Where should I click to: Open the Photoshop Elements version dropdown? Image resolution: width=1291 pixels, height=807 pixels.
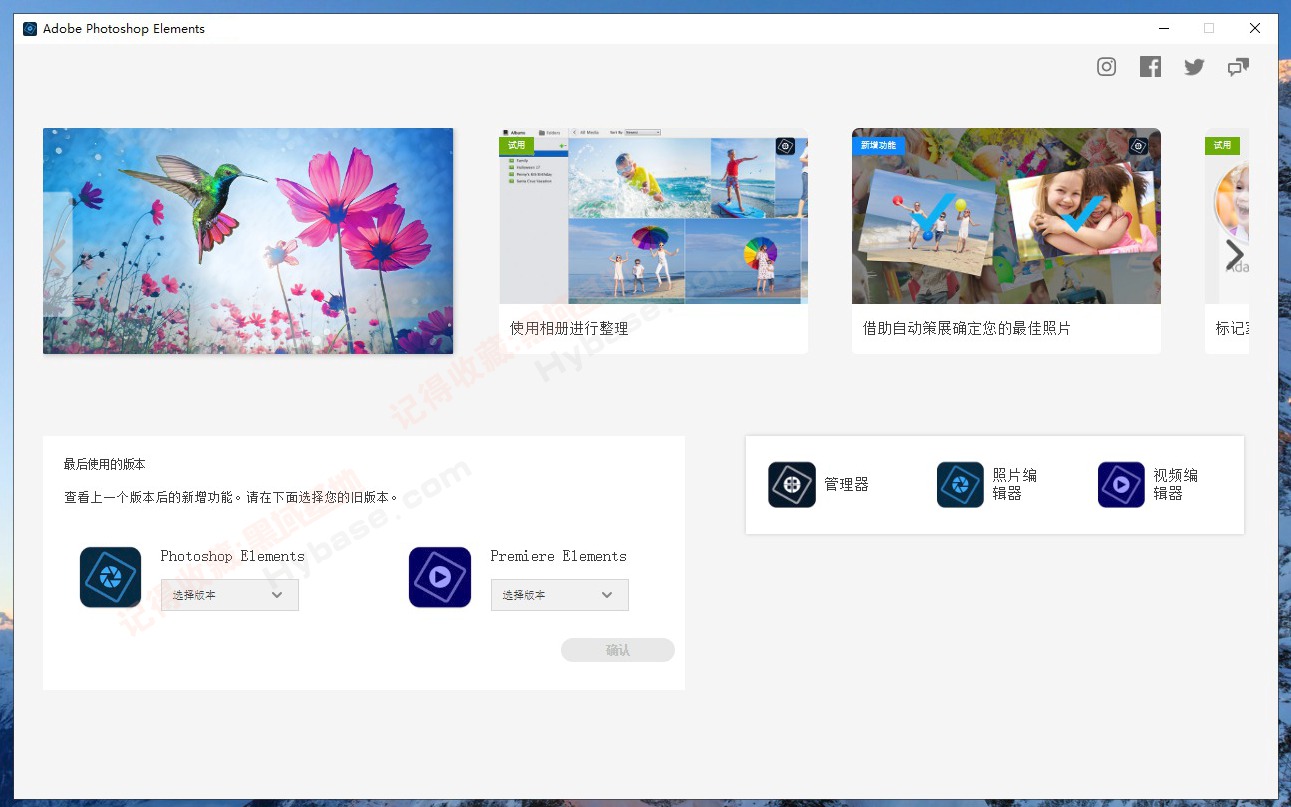pyautogui.click(x=229, y=594)
